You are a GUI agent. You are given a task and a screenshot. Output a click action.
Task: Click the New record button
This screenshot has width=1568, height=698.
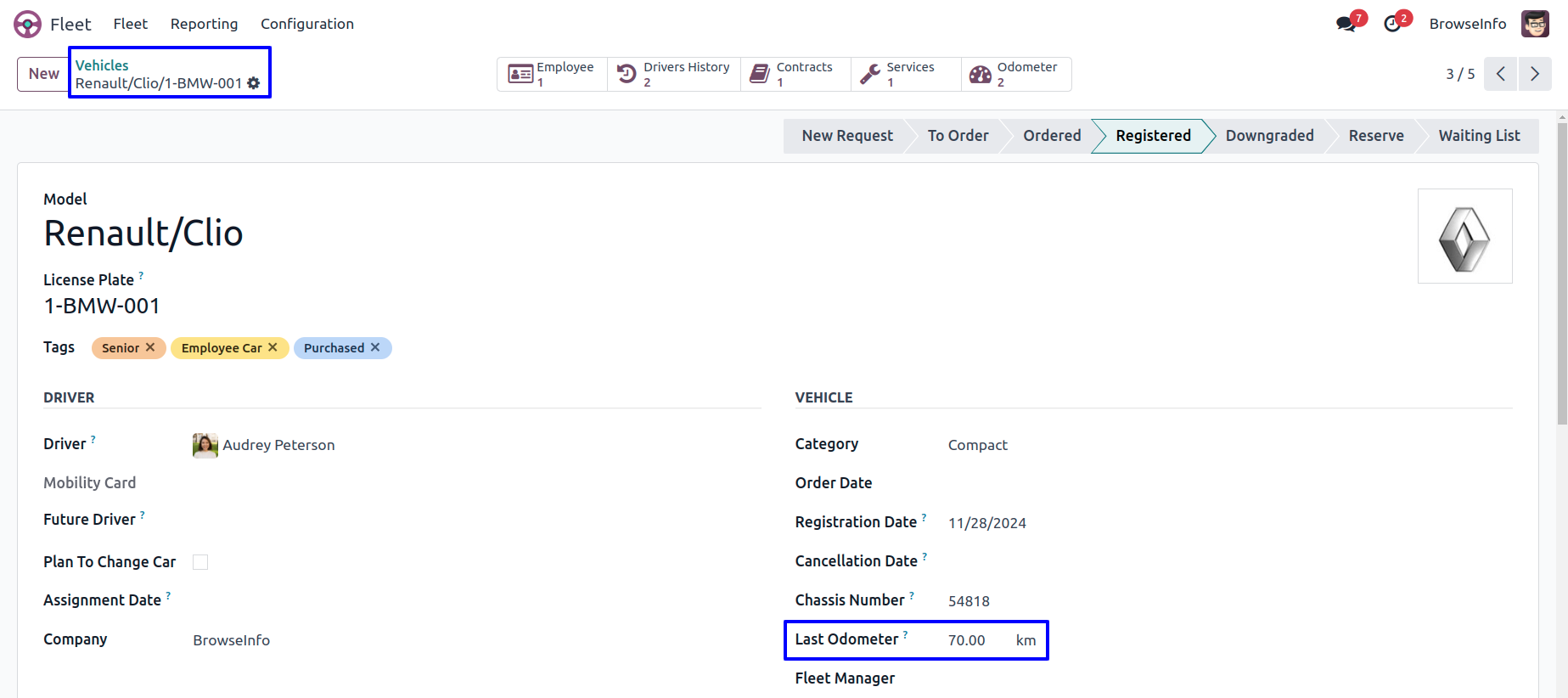tap(43, 74)
